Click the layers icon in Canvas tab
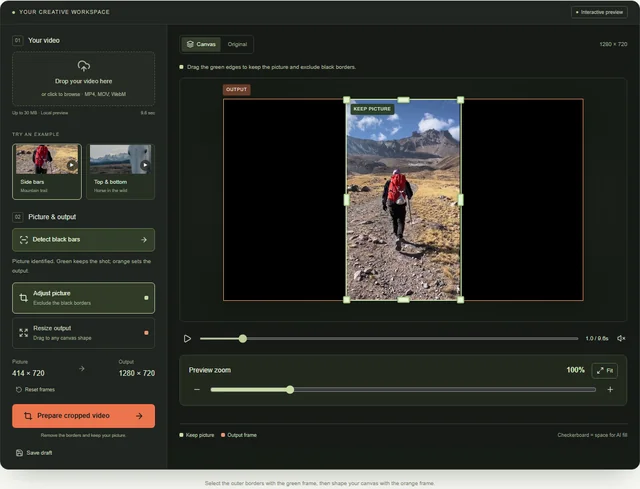 (190, 44)
